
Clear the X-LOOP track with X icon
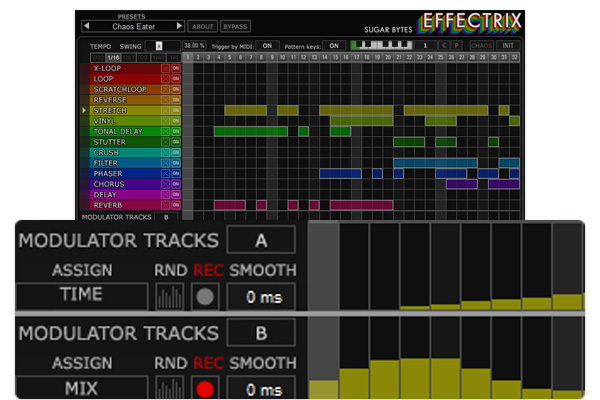coord(165,67)
